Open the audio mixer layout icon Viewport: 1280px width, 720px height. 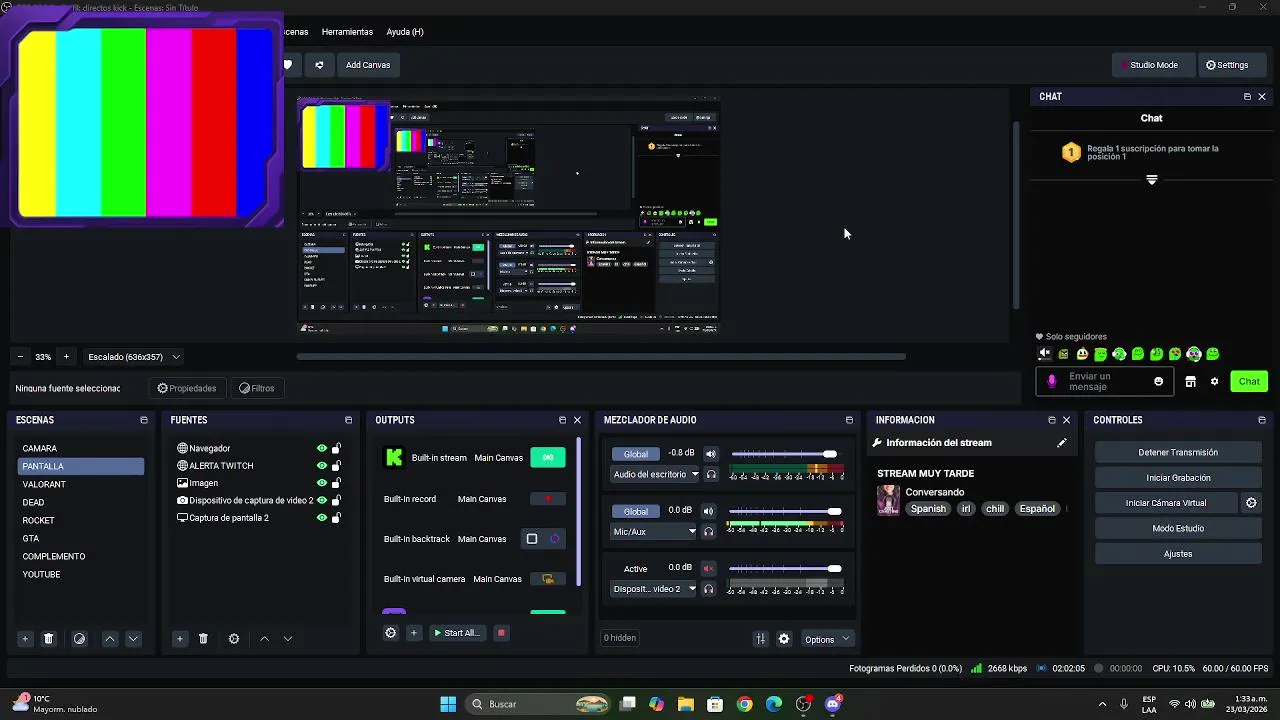coord(760,639)
